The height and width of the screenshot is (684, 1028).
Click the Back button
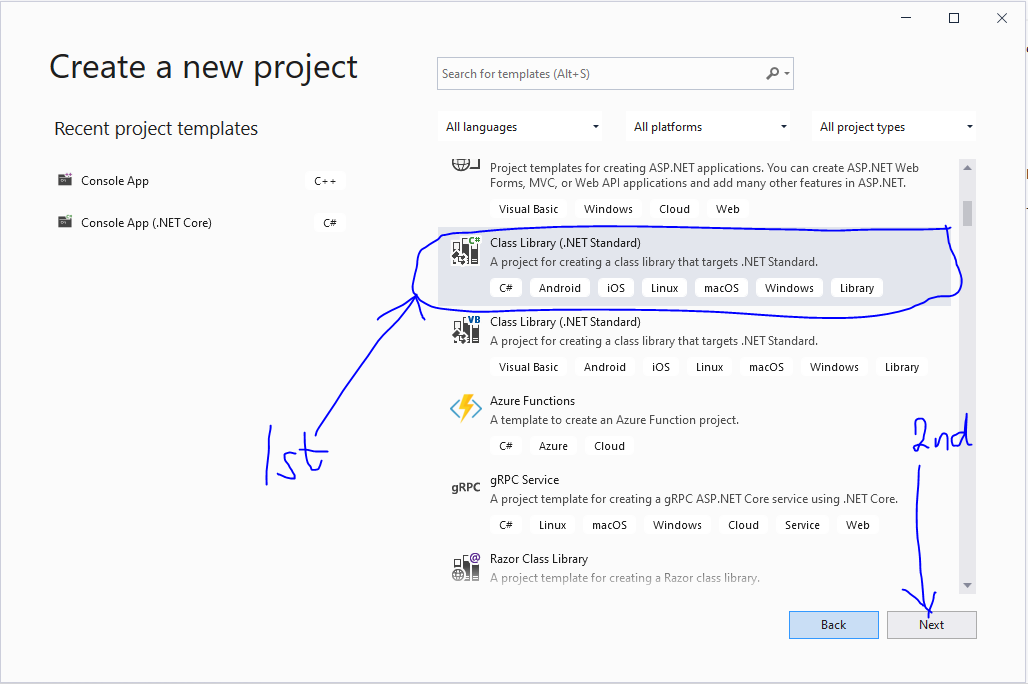[834, 625]
